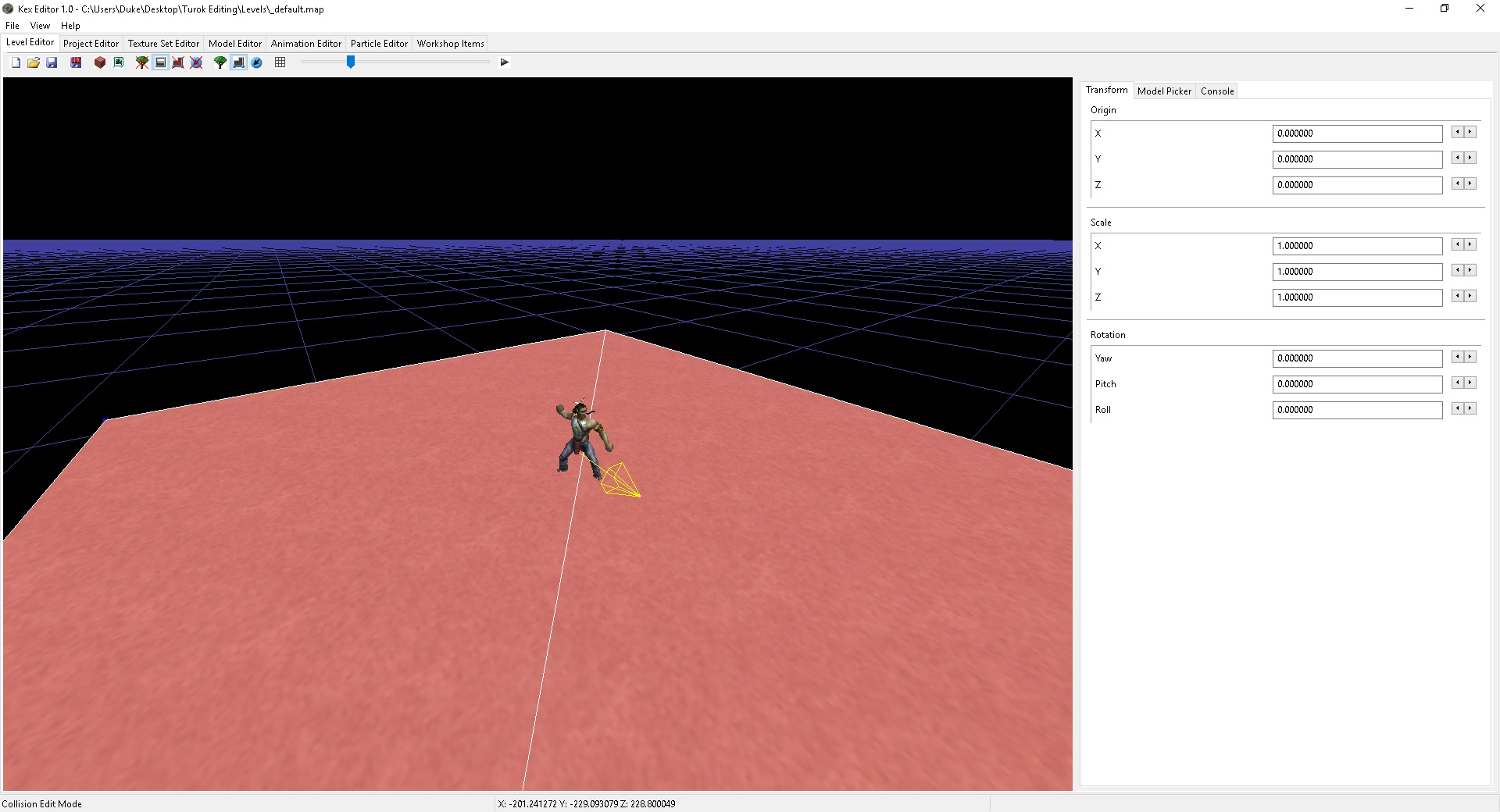This screenshot has width=1500, height=812.
Task: Click the new map file icon
Action: (16, 62)
